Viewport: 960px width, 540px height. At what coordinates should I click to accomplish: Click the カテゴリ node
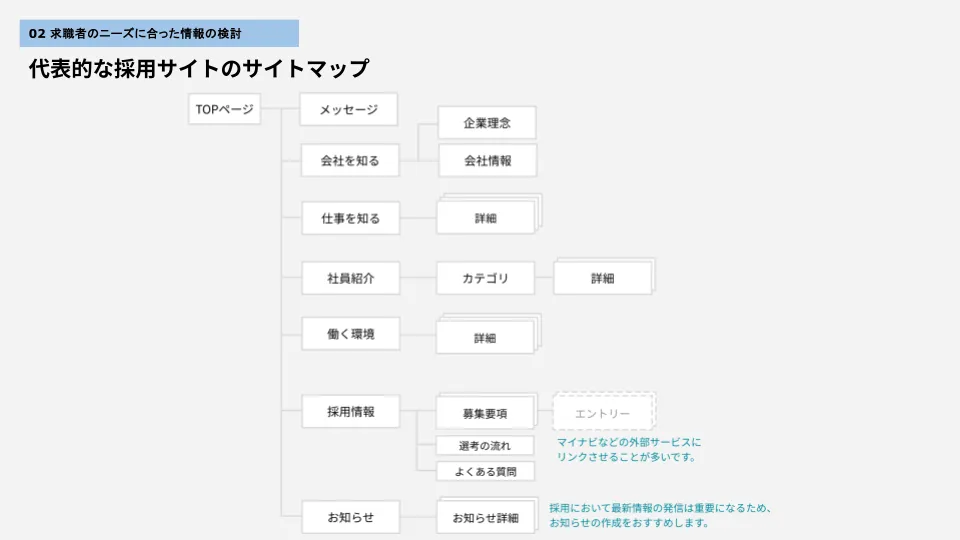click(485, 278)
